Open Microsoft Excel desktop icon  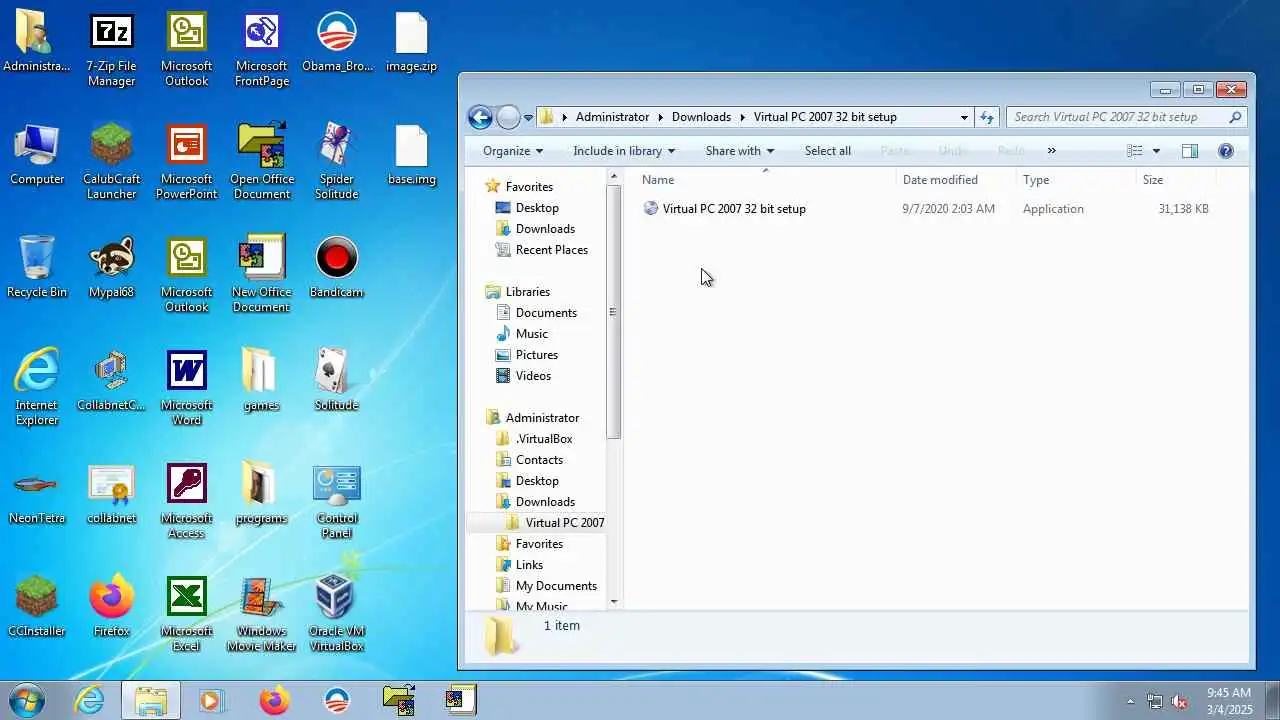coord(186,615)
